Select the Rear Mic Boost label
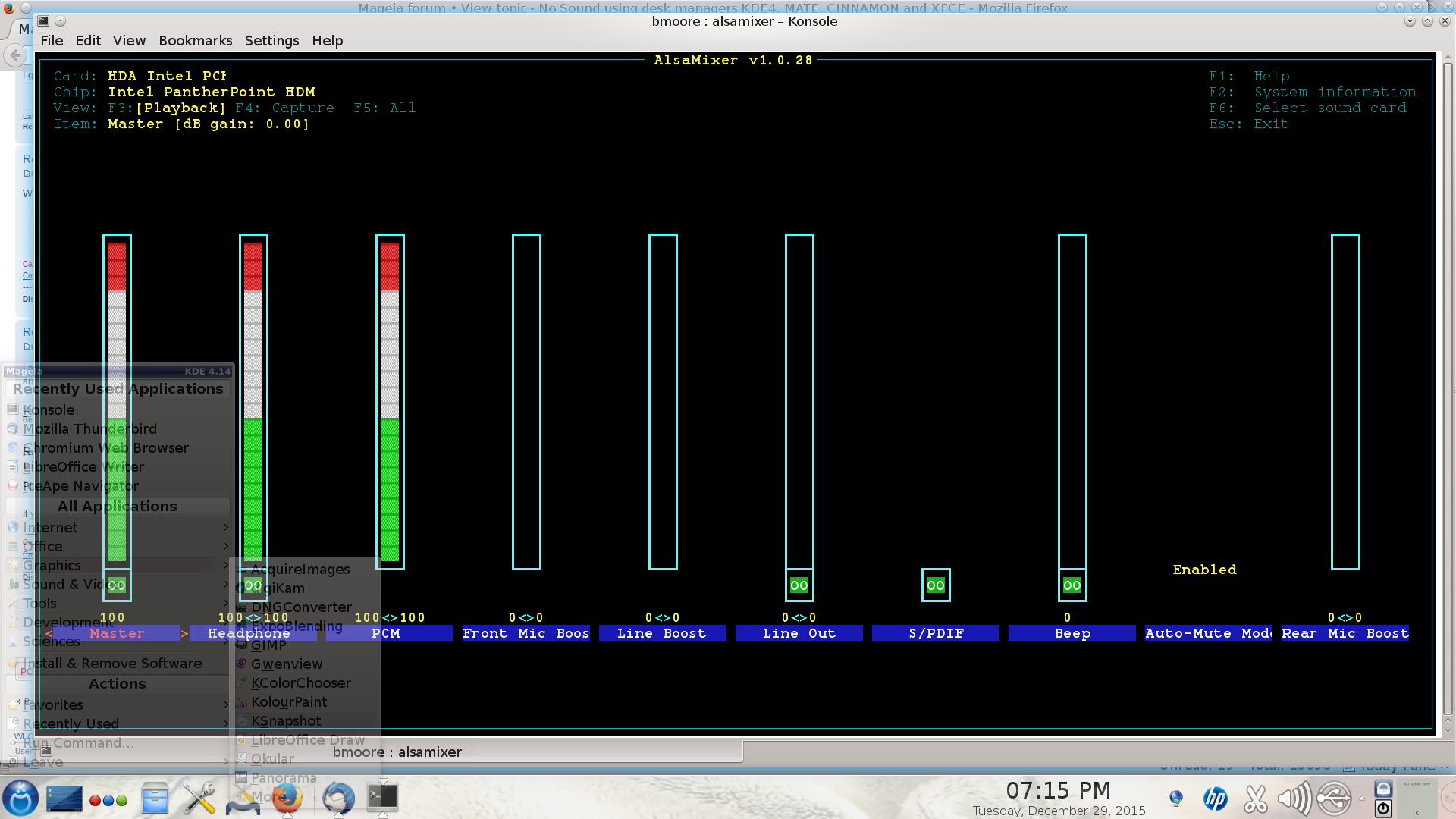The image size is (1456, 819). (1345, 633)
